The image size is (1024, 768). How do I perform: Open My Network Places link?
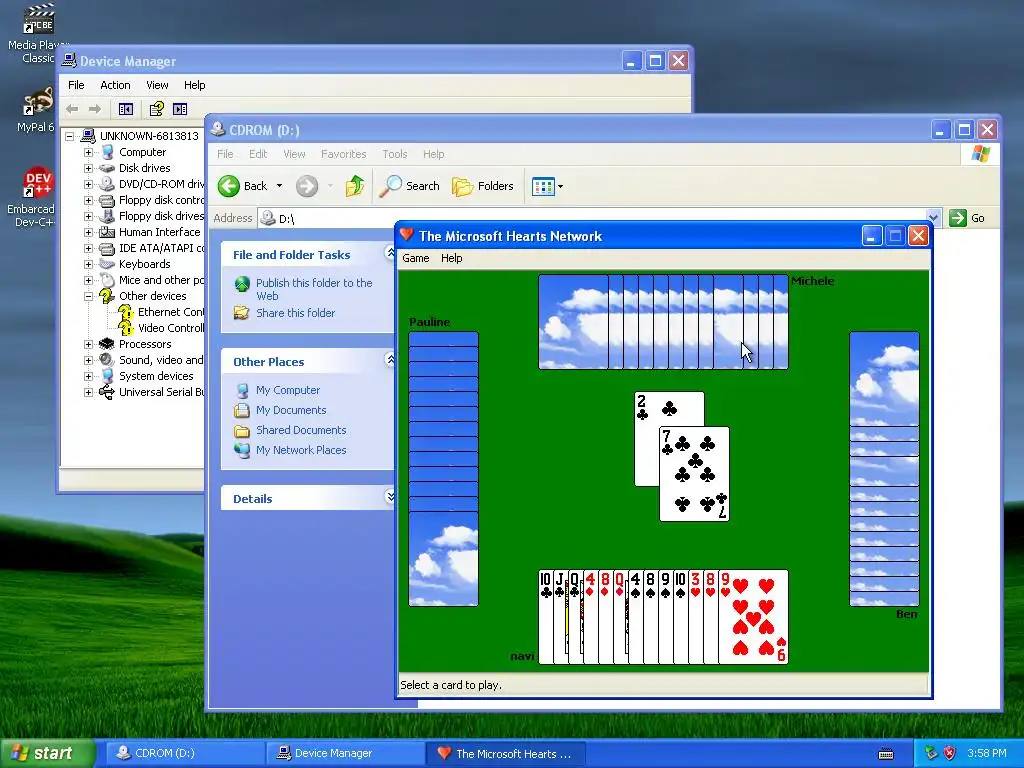click(x=301, y=450)
